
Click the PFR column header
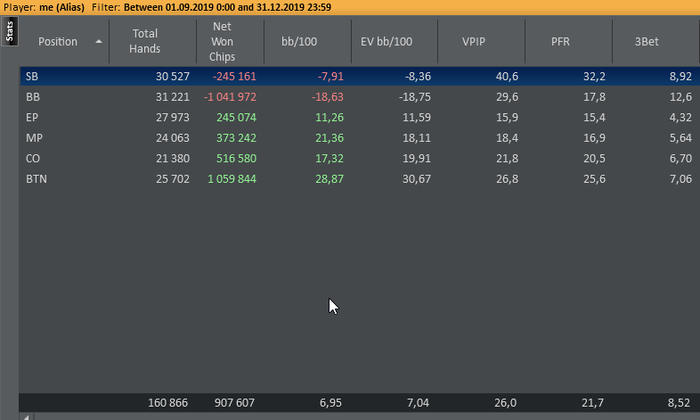(x=561, y=42)
